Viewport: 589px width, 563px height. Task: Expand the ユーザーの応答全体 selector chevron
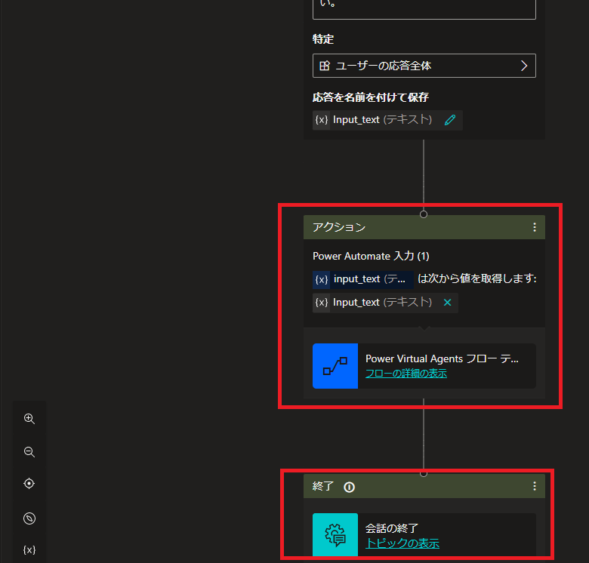[x=524, y=66]
